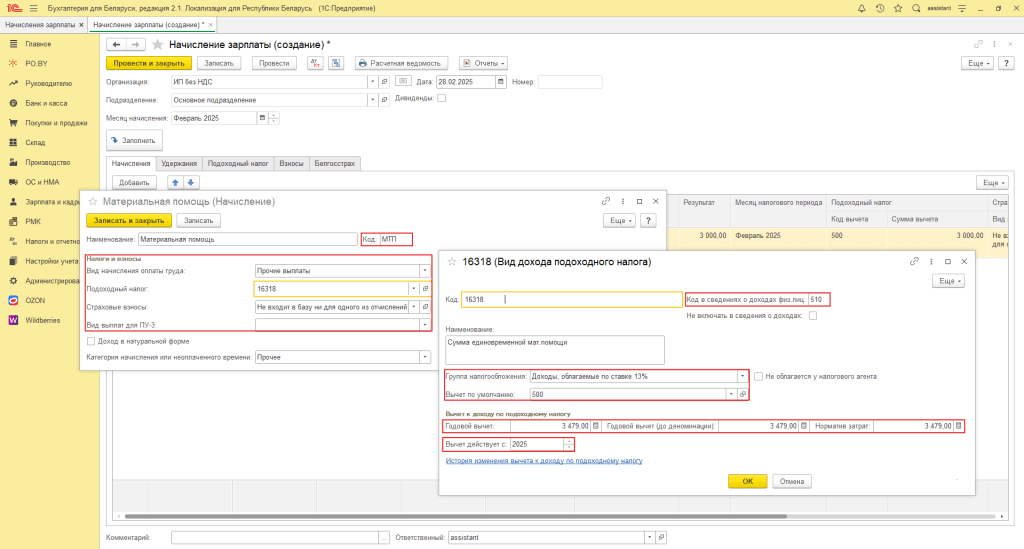Open history clock icon in title bar
The width and height of the screenshot is (1024, 549).
pyautogui.click(x=880, y=8)
